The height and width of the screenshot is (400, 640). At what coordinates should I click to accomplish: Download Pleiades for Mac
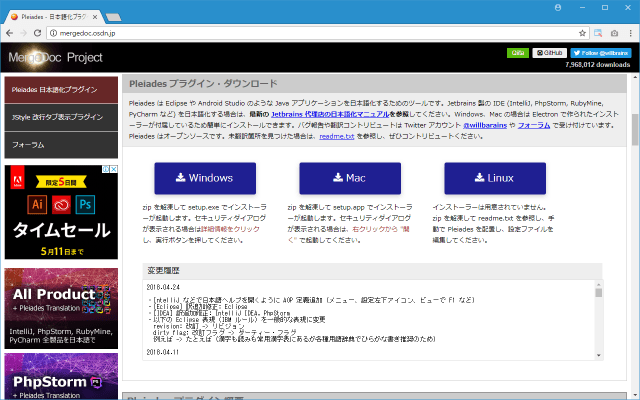[x=350, y=178]
